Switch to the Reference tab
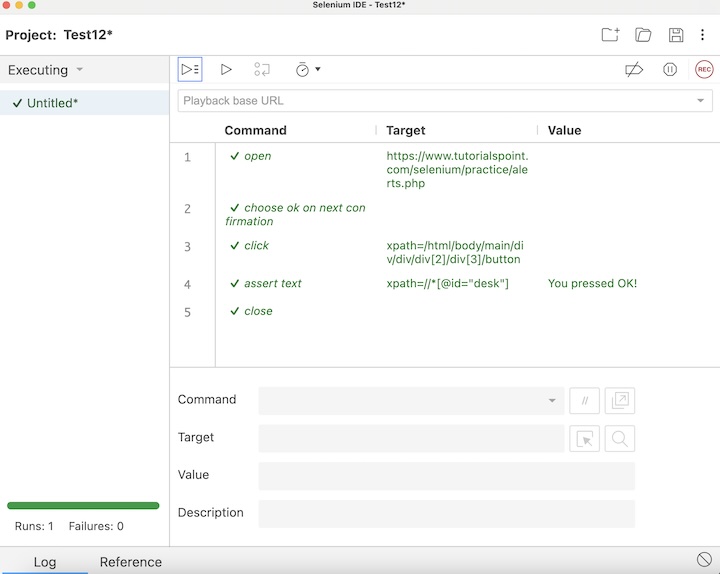The image size is (720, 574). tap(130, 562)
